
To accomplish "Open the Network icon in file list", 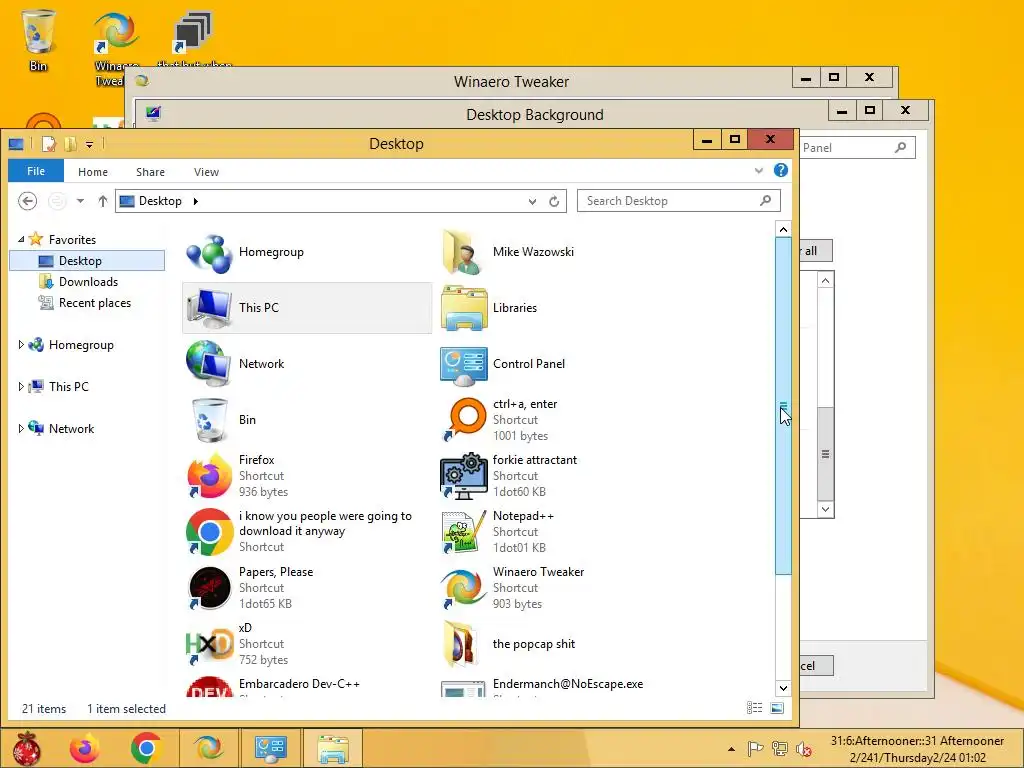I will 209,364.
